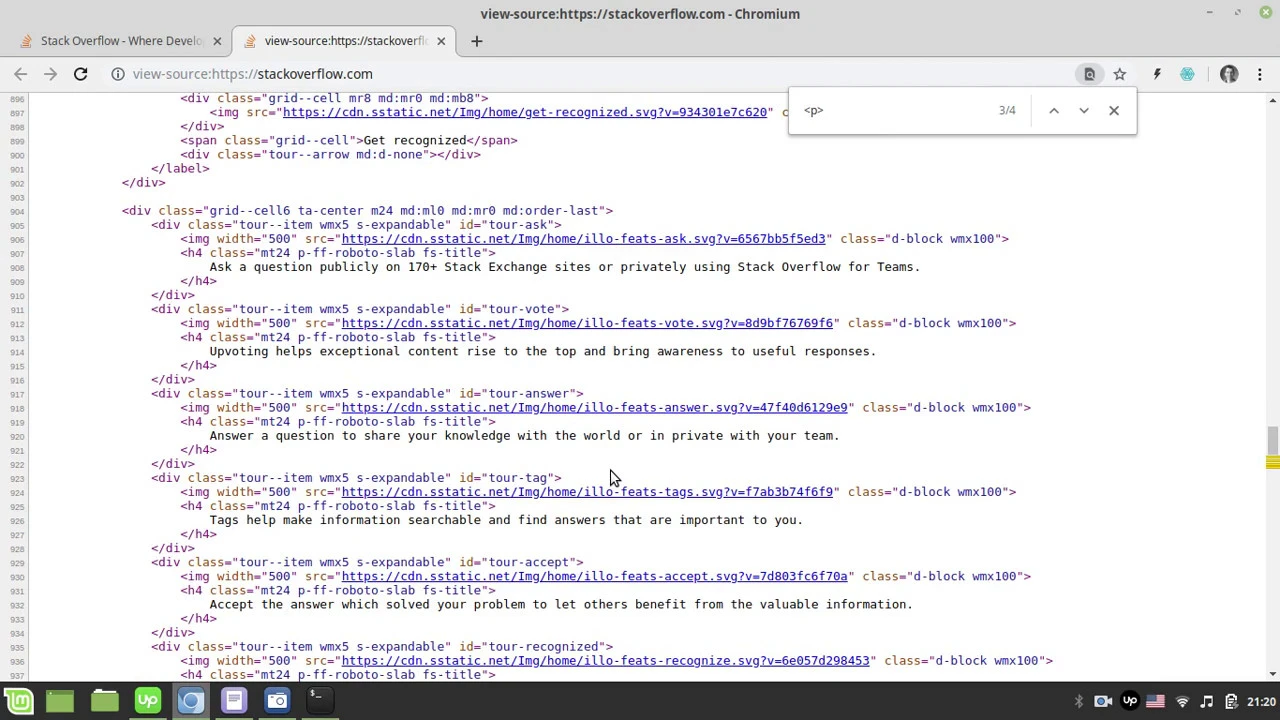Bookmark this page with the star icon
1280x720 pixels.
pyautogui.click(x=1120, y=74)
